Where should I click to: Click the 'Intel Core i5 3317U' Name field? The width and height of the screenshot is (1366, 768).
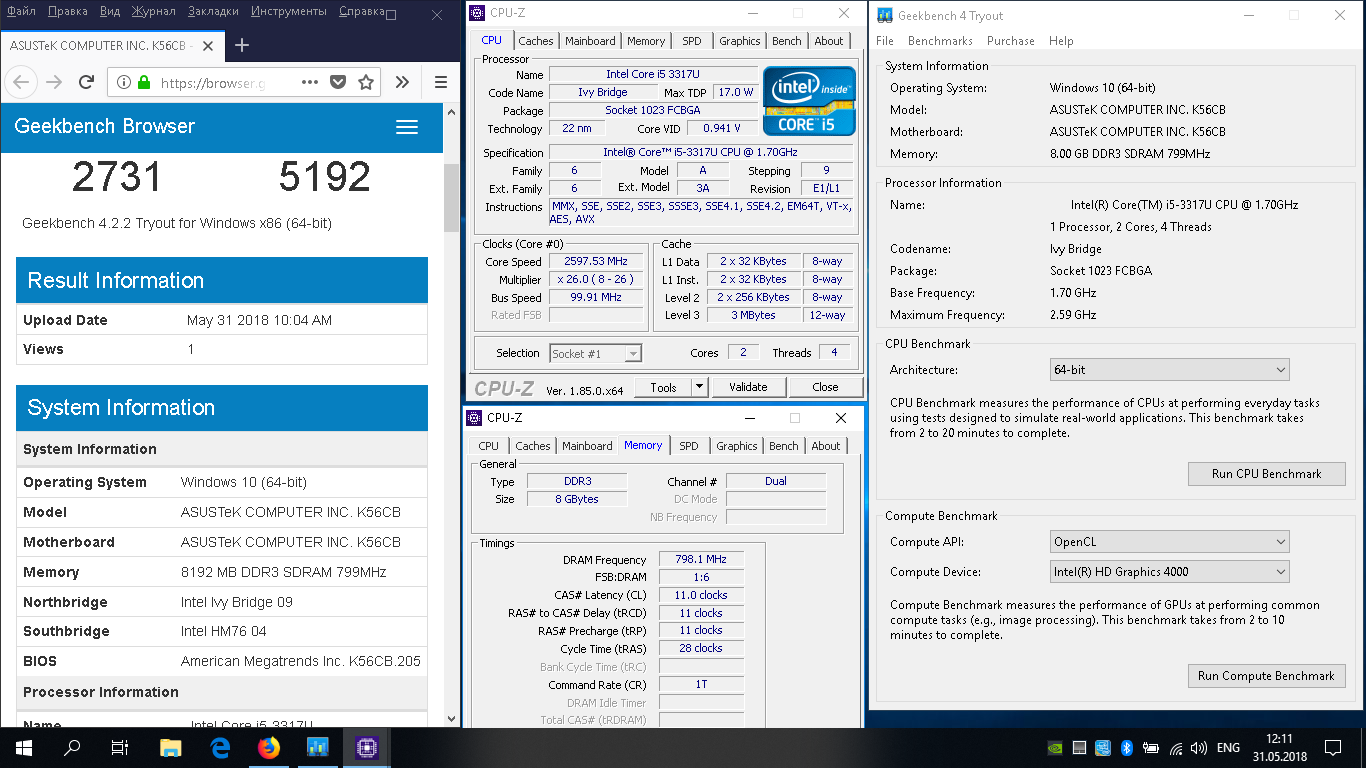click(651, 75)
